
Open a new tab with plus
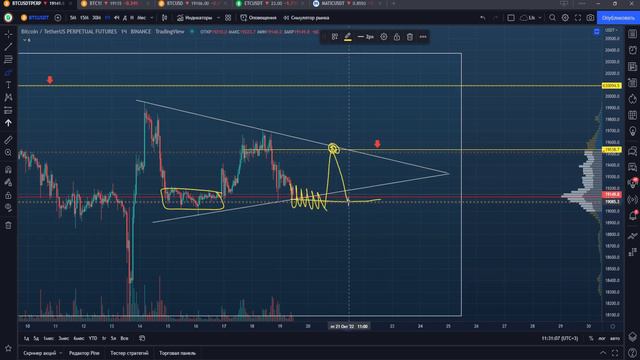click(x=393, y=4)
